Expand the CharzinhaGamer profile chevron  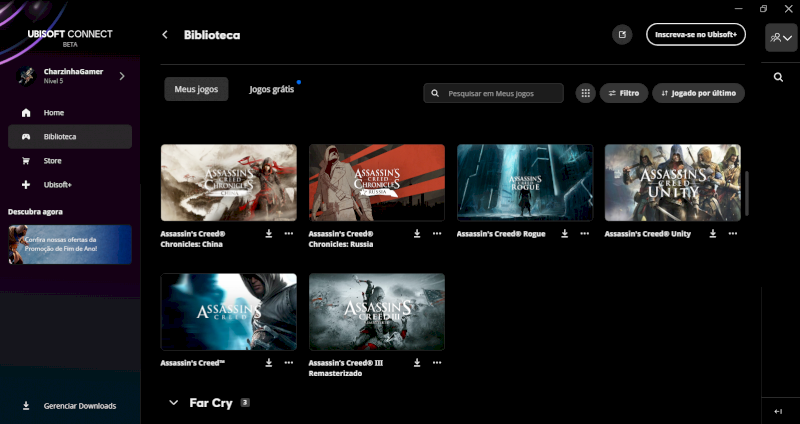pos(122,76)
